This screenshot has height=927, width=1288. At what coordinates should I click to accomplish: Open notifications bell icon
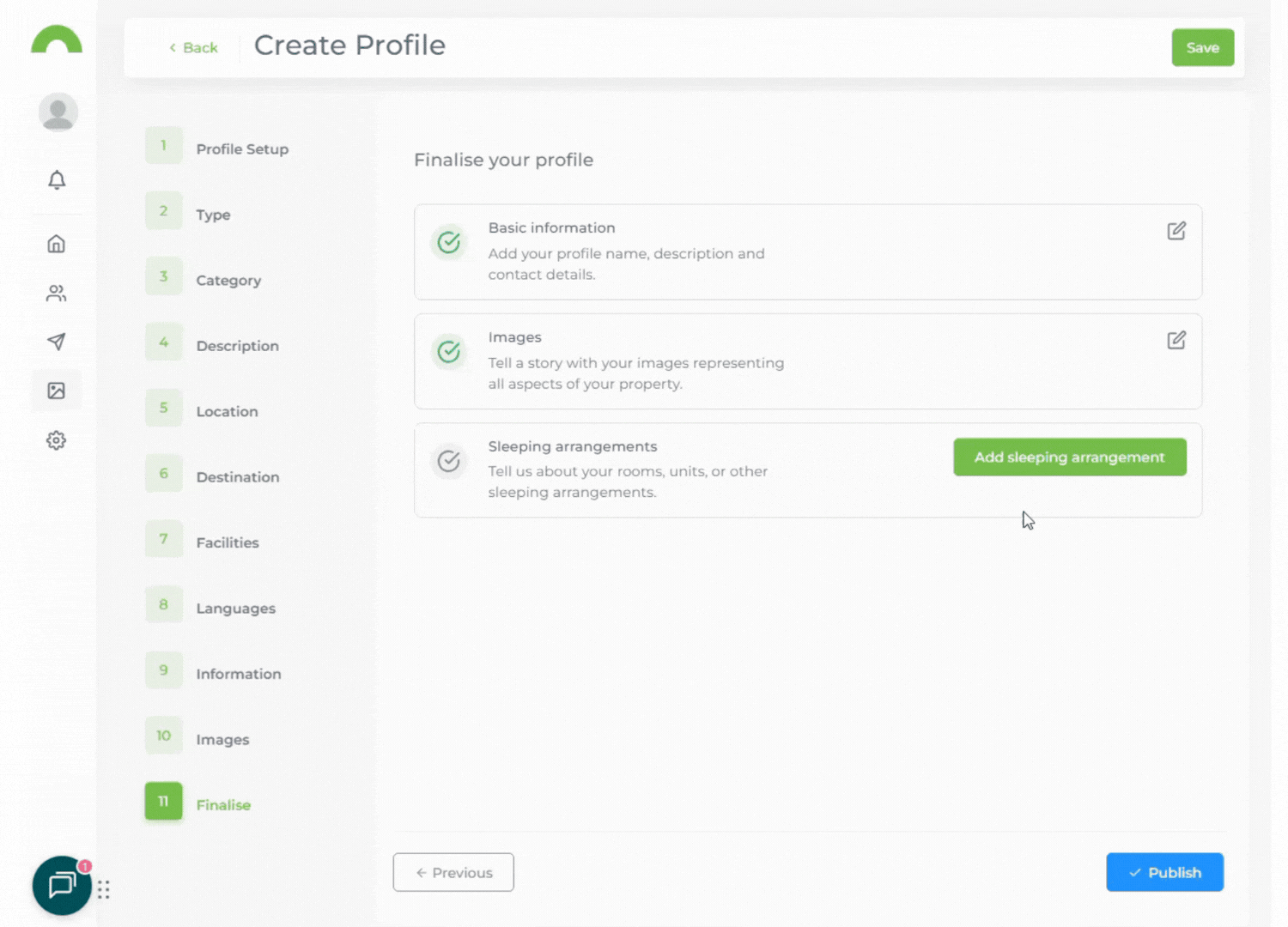[57, 179]
